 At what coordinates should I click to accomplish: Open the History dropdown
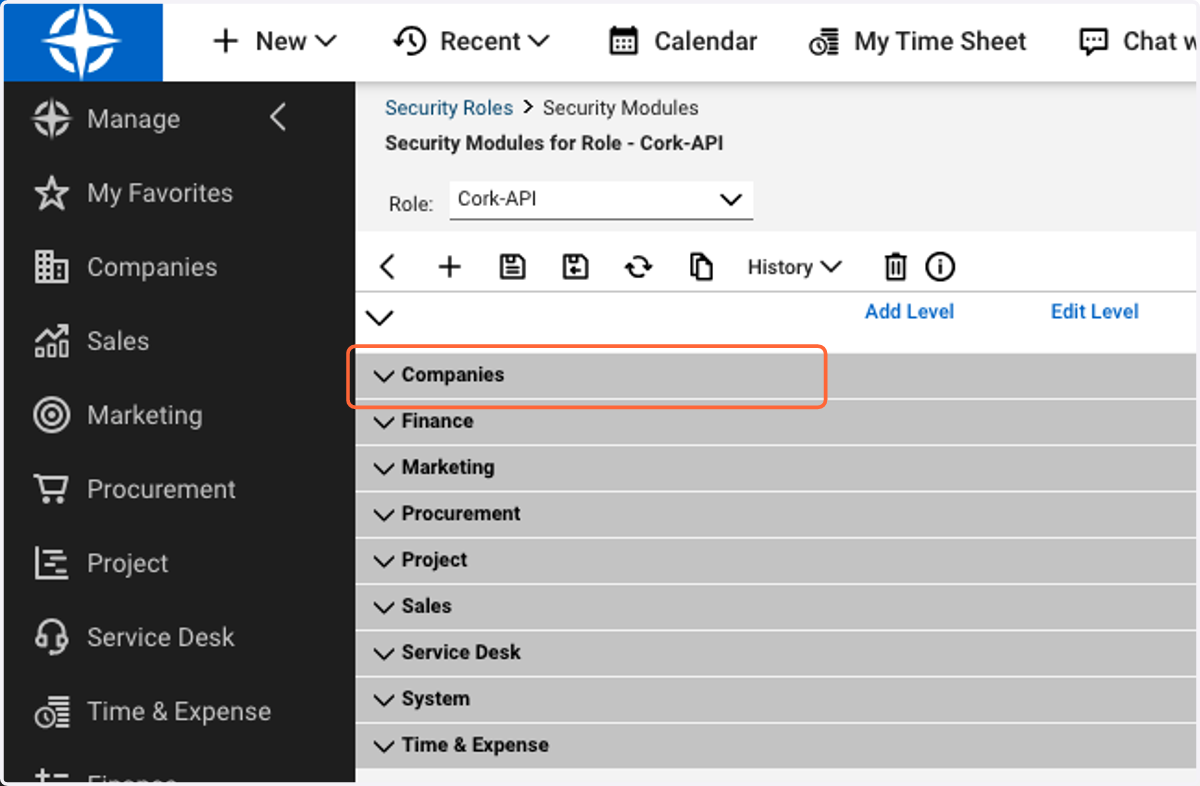(795, 267)
